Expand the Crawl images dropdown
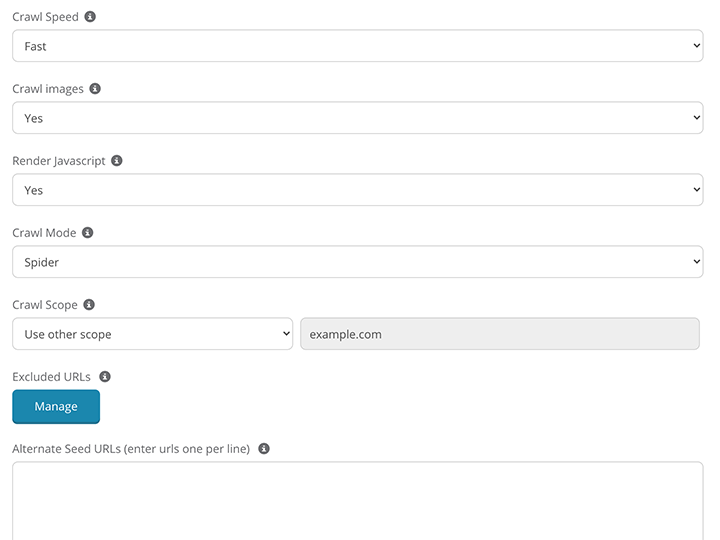Viewport: 720px width, 540px height. (357, 118)
